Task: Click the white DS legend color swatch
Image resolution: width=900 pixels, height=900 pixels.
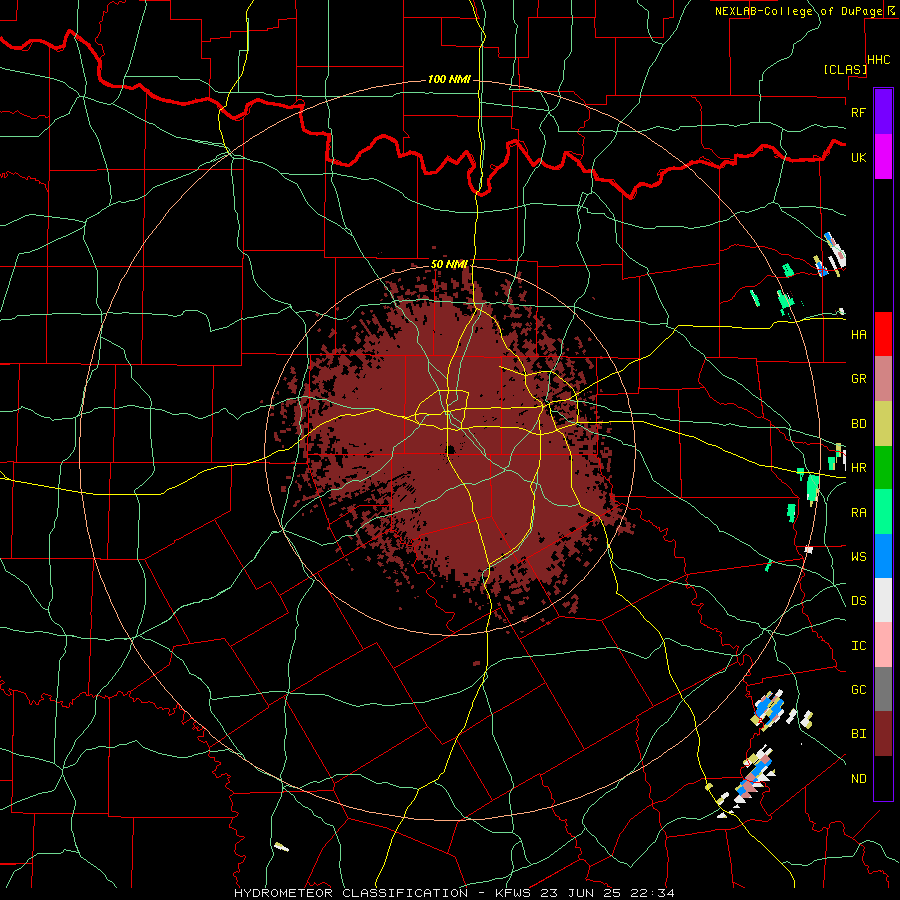Action: 883,600
